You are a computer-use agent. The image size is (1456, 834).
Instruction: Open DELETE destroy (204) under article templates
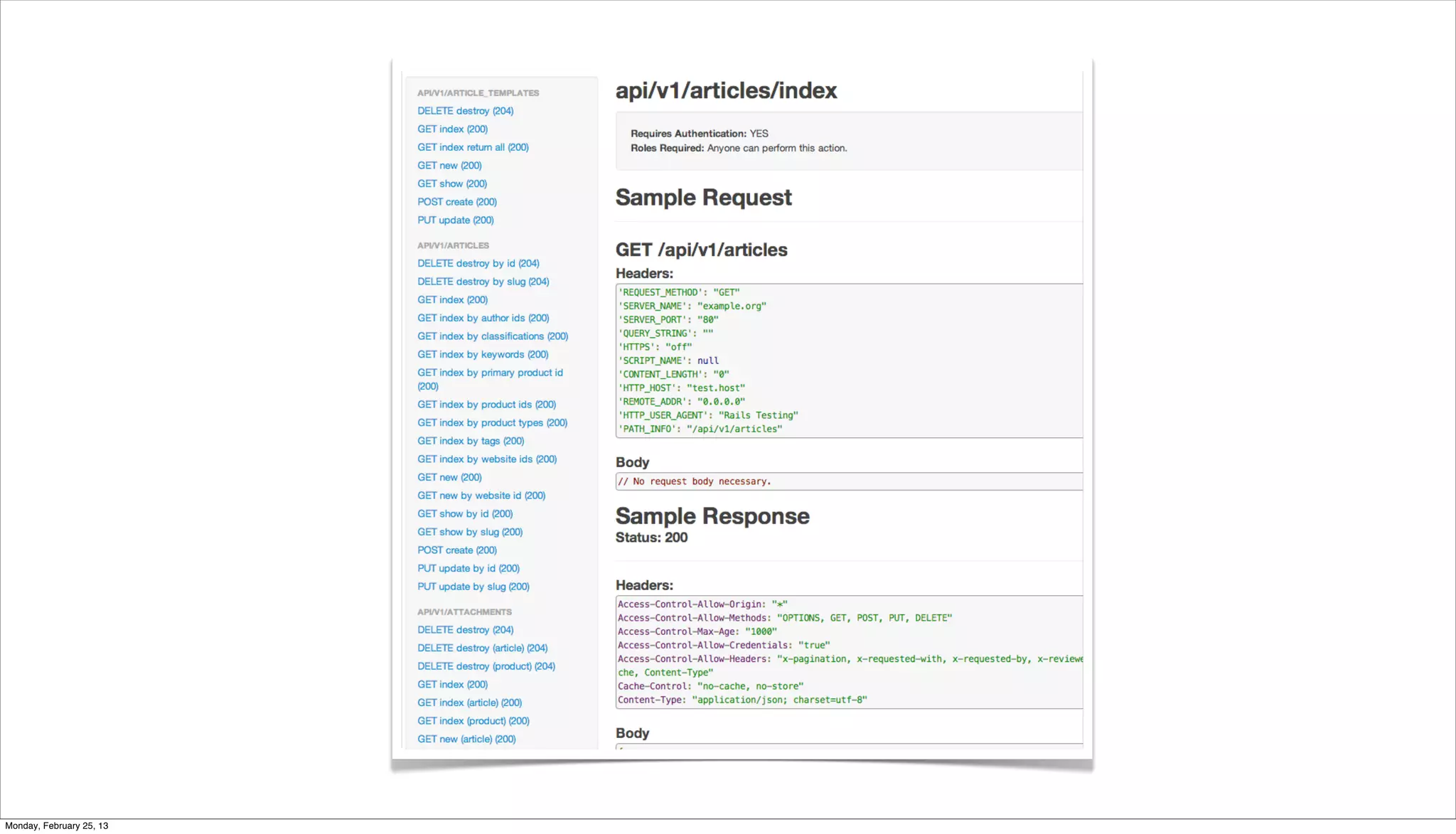(x=465, y=111)
